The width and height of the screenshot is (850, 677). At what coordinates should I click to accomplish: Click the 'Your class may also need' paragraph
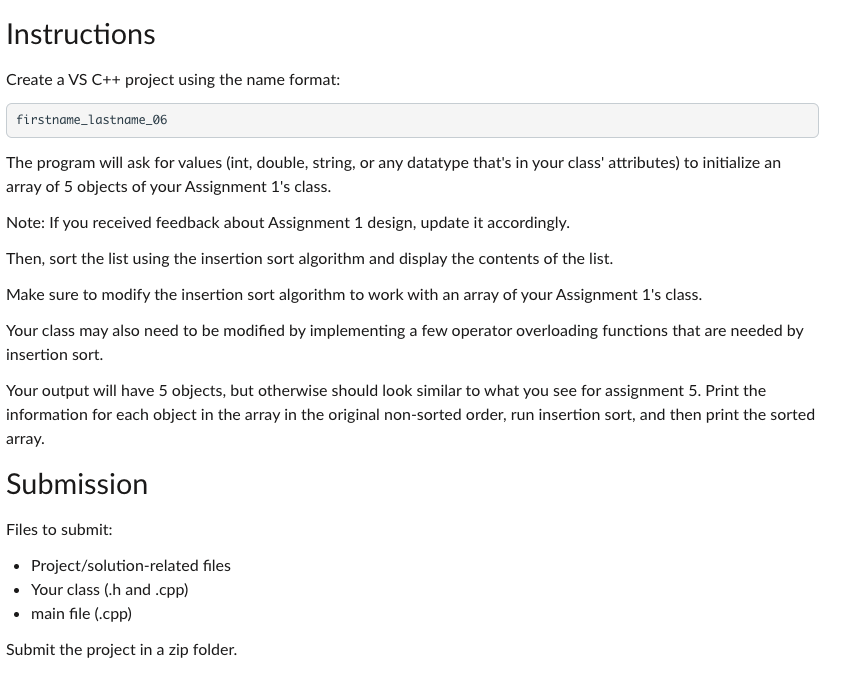point(405,343)
